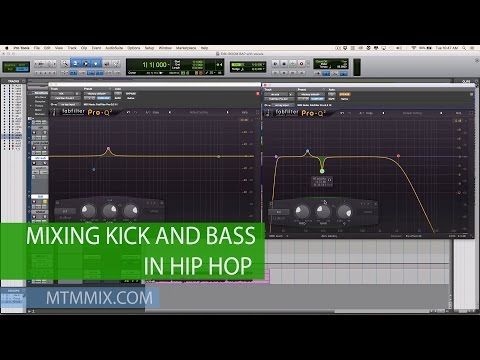
Task: Click the GAIN knob in right Pro-Q 2
Action: click(323, 211)
